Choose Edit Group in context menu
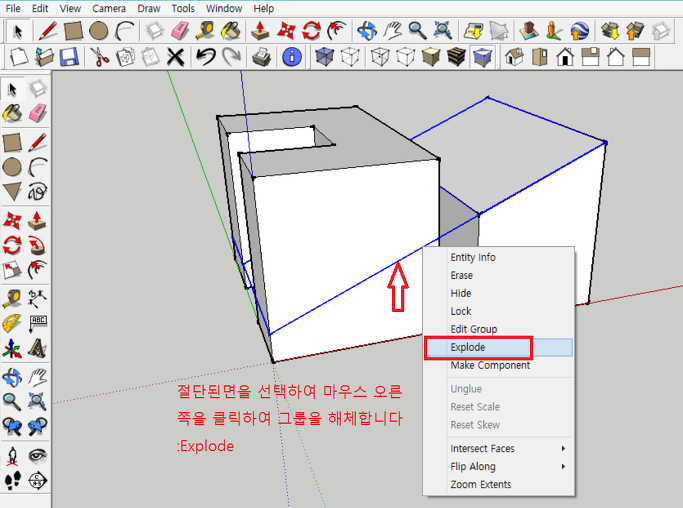Screen dimensions: 683x508 473,329
